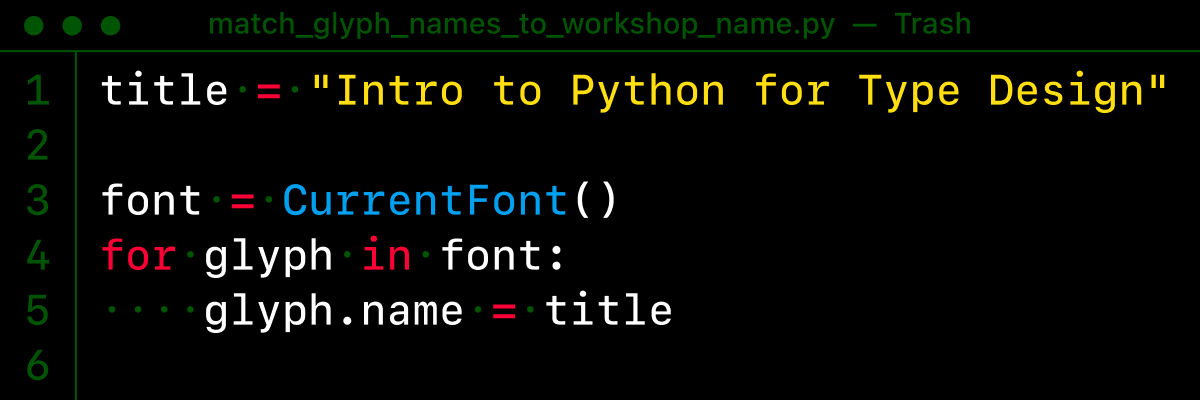This screenshot has width=1200, height=400.
Task: Zoom the window with the third traffic light
Action: (111, 25)
